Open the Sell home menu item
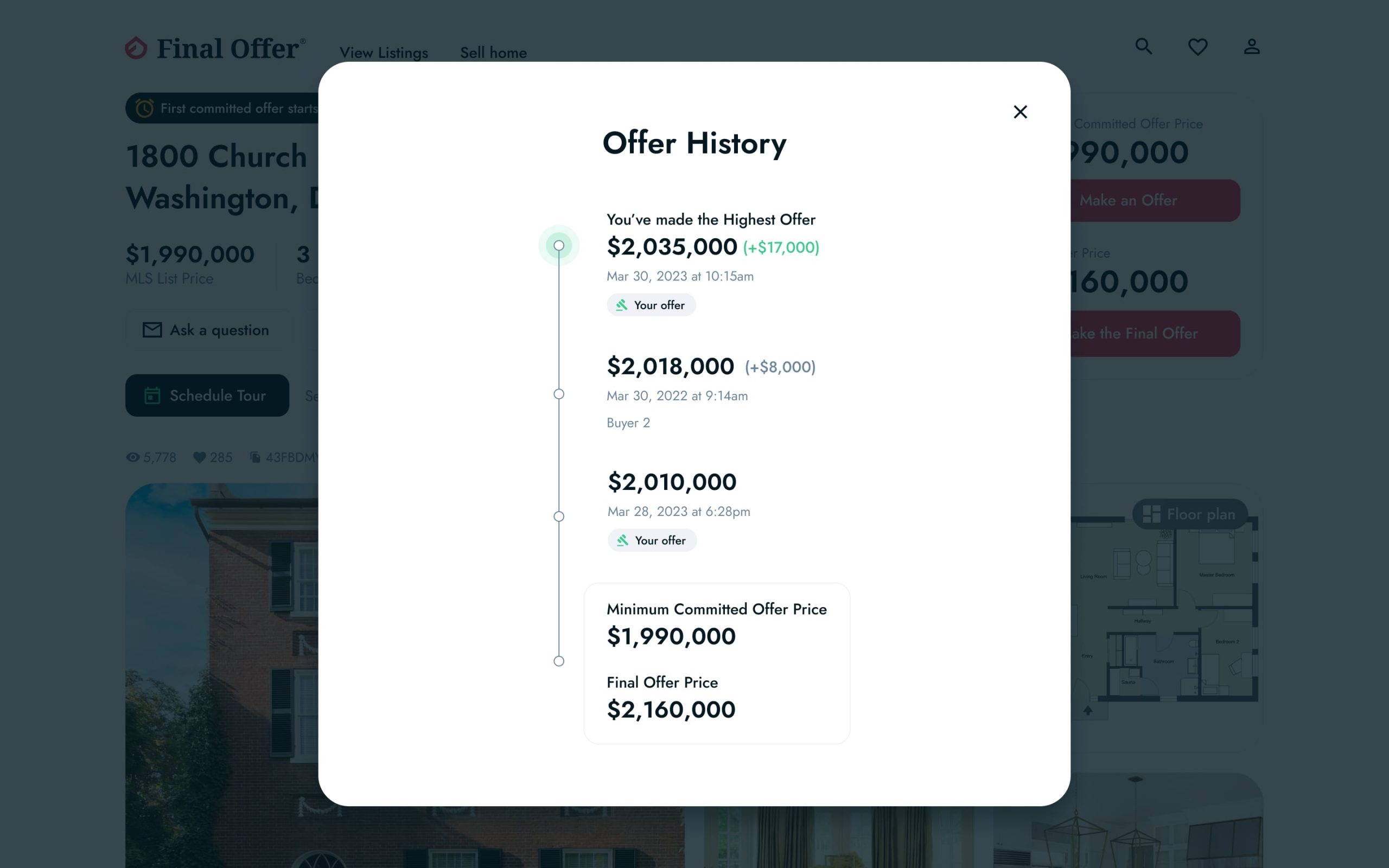 [493, 52]
